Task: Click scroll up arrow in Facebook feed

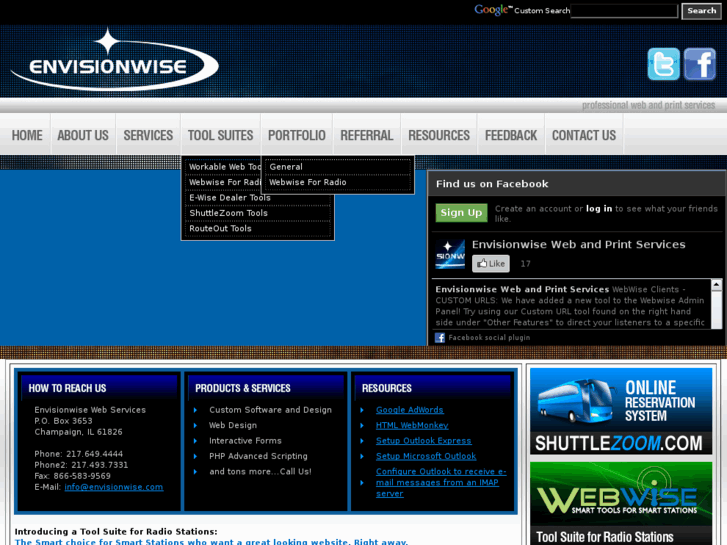Action: (x=716, y=284)
